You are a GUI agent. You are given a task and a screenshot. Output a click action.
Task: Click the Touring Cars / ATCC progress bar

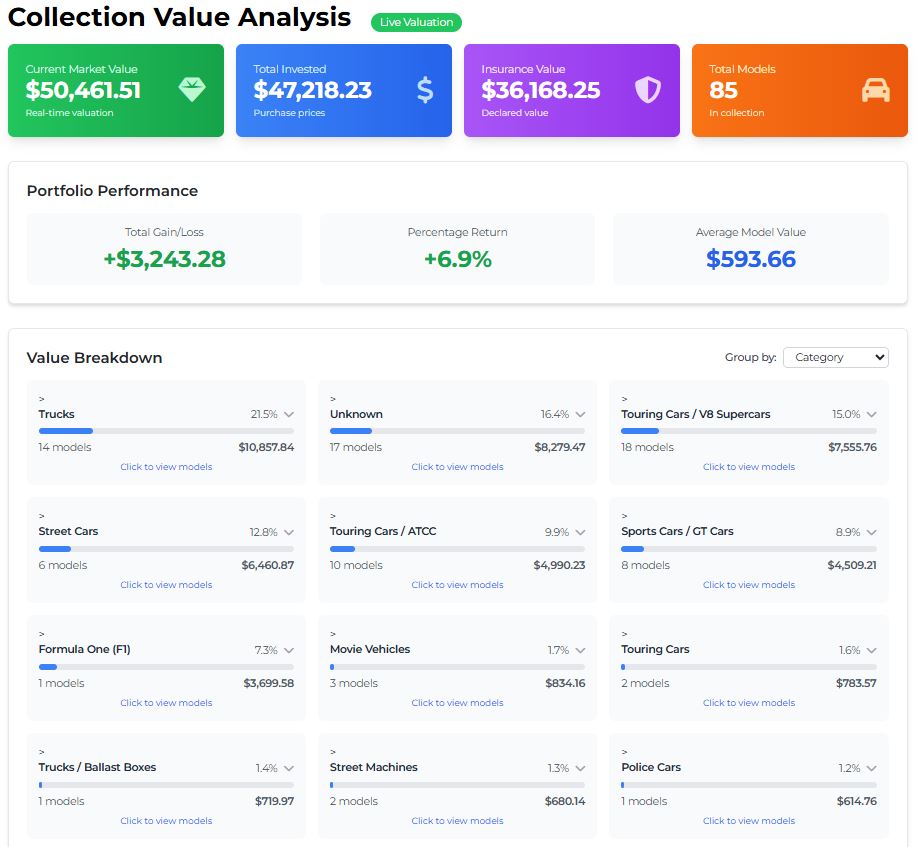[x=457, y=549]
